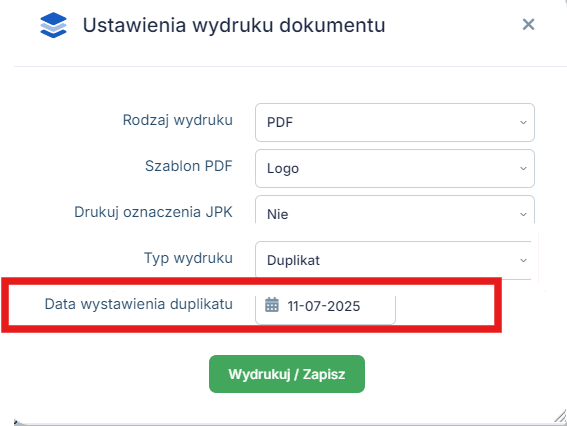Click the Drukuj oznaczenia JPK label
The image size is (567, 426).
[x=153, y=212]
